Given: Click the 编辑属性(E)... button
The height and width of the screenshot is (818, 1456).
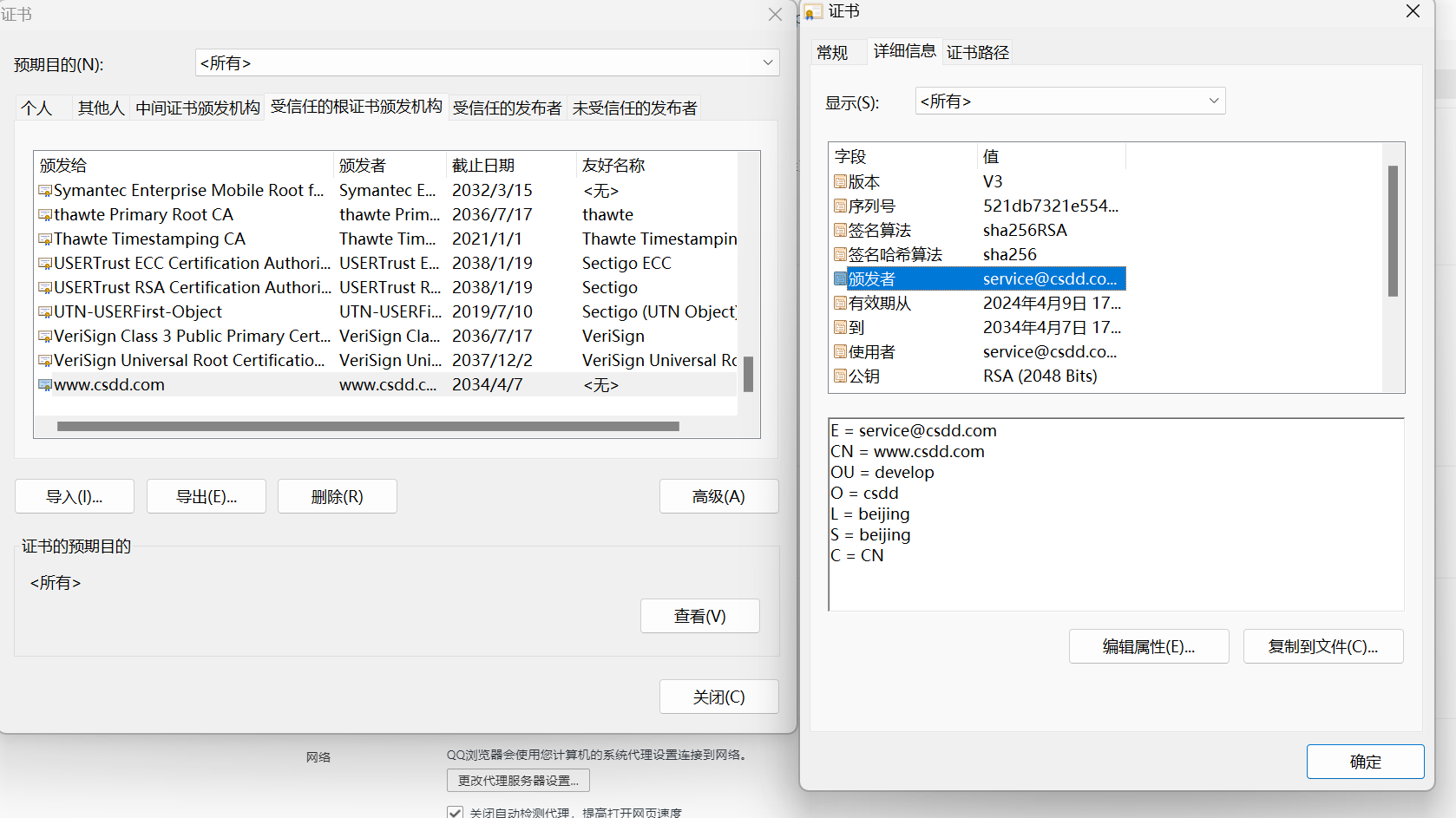Looking at the screenshot, I should 1149,646.
